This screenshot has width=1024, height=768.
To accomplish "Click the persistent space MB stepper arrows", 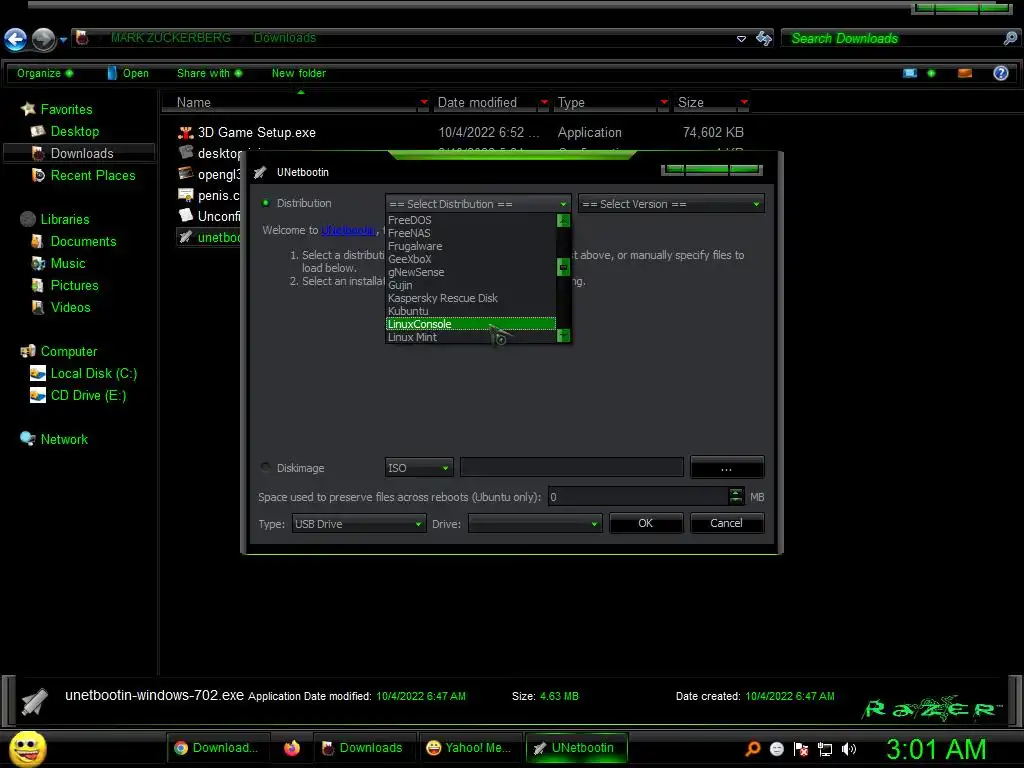I will [x=736, y=496].
